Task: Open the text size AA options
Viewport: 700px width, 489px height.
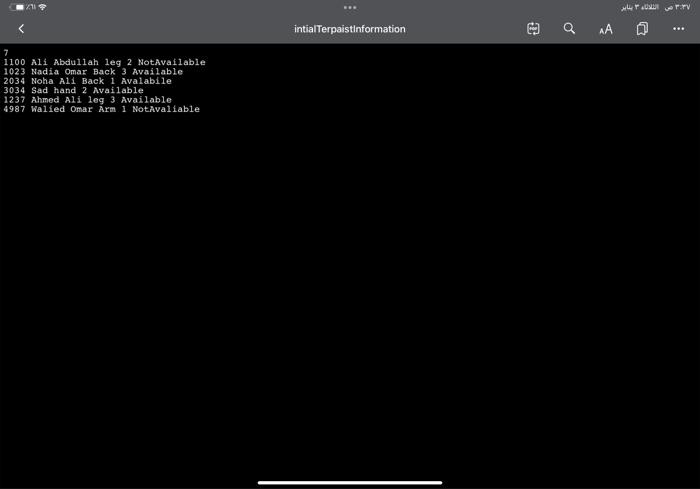Action: pyautogui.click(x=606, y=29)
